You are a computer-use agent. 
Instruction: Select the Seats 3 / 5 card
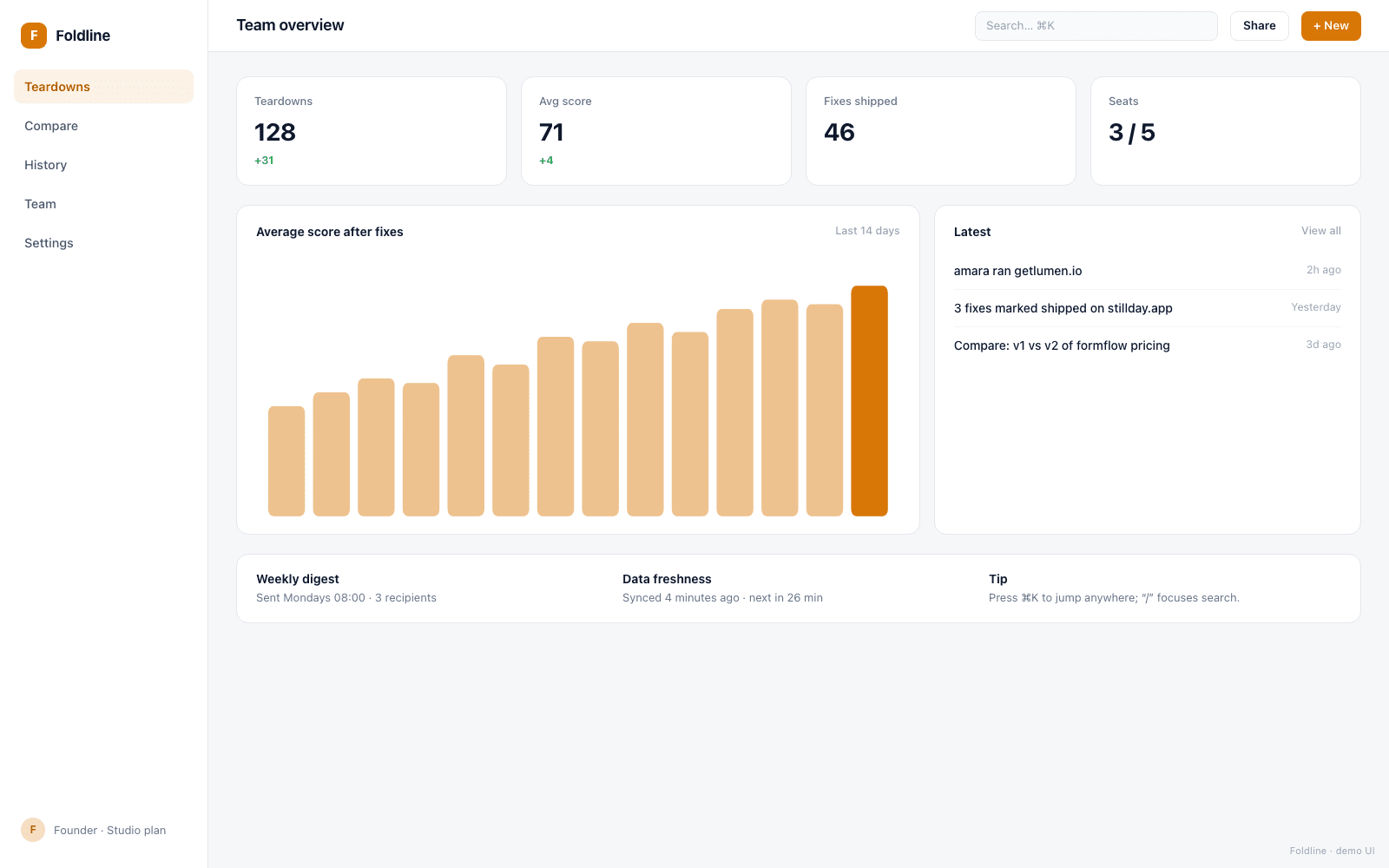tap(1226, 131)
